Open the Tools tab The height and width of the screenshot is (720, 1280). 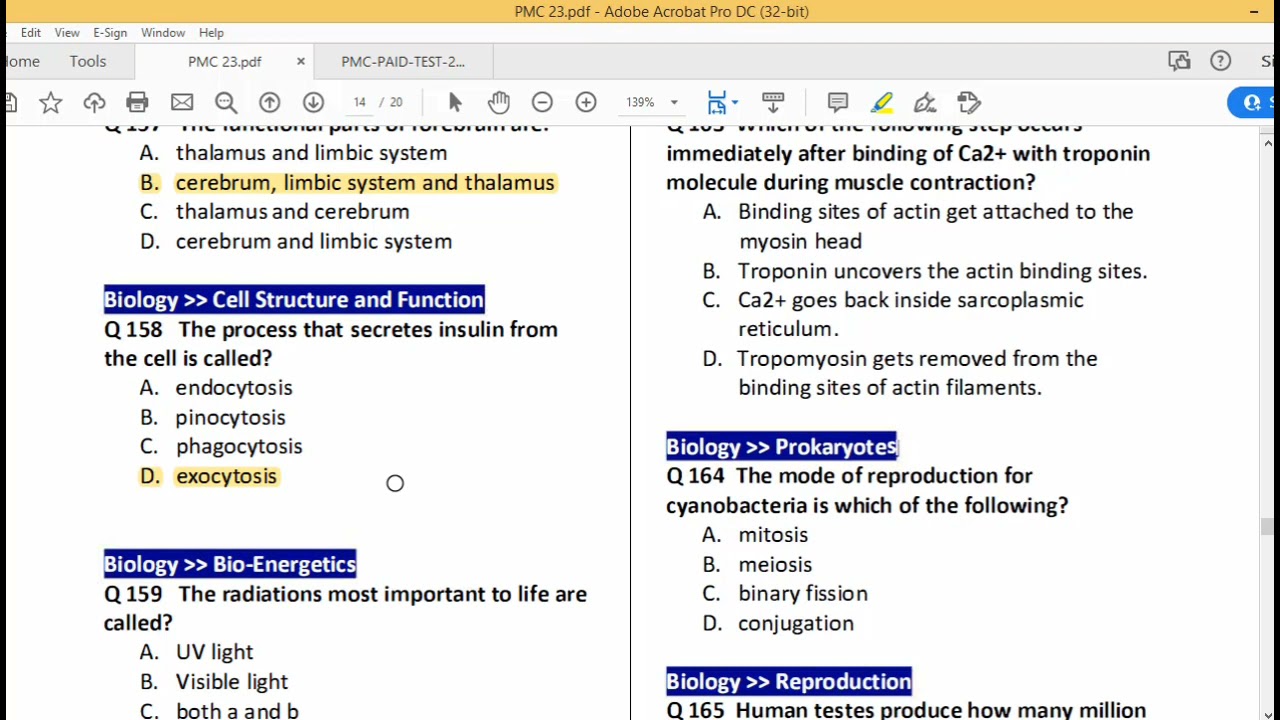tap(88, 61)
